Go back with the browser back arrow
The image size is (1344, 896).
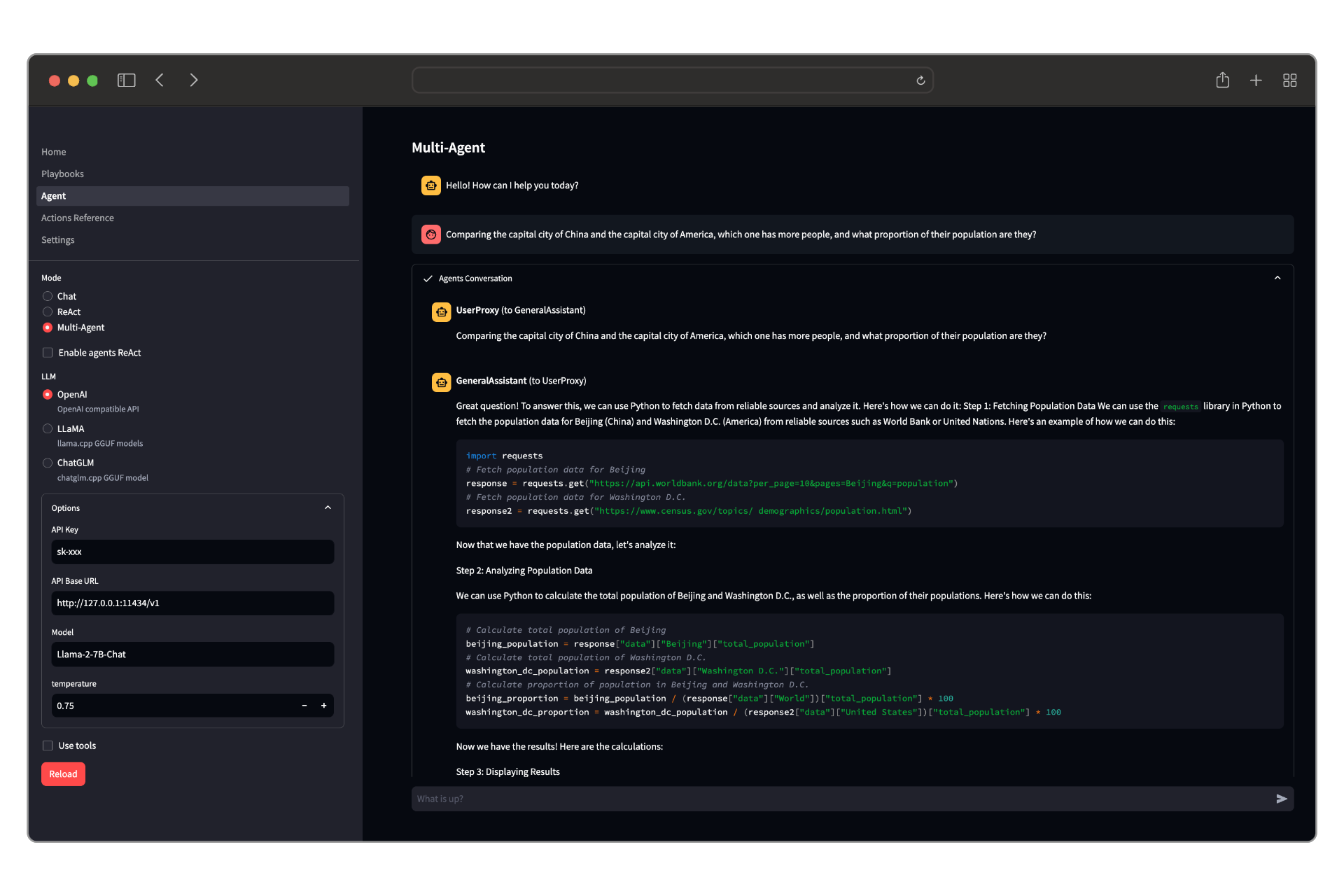[160, 80]
